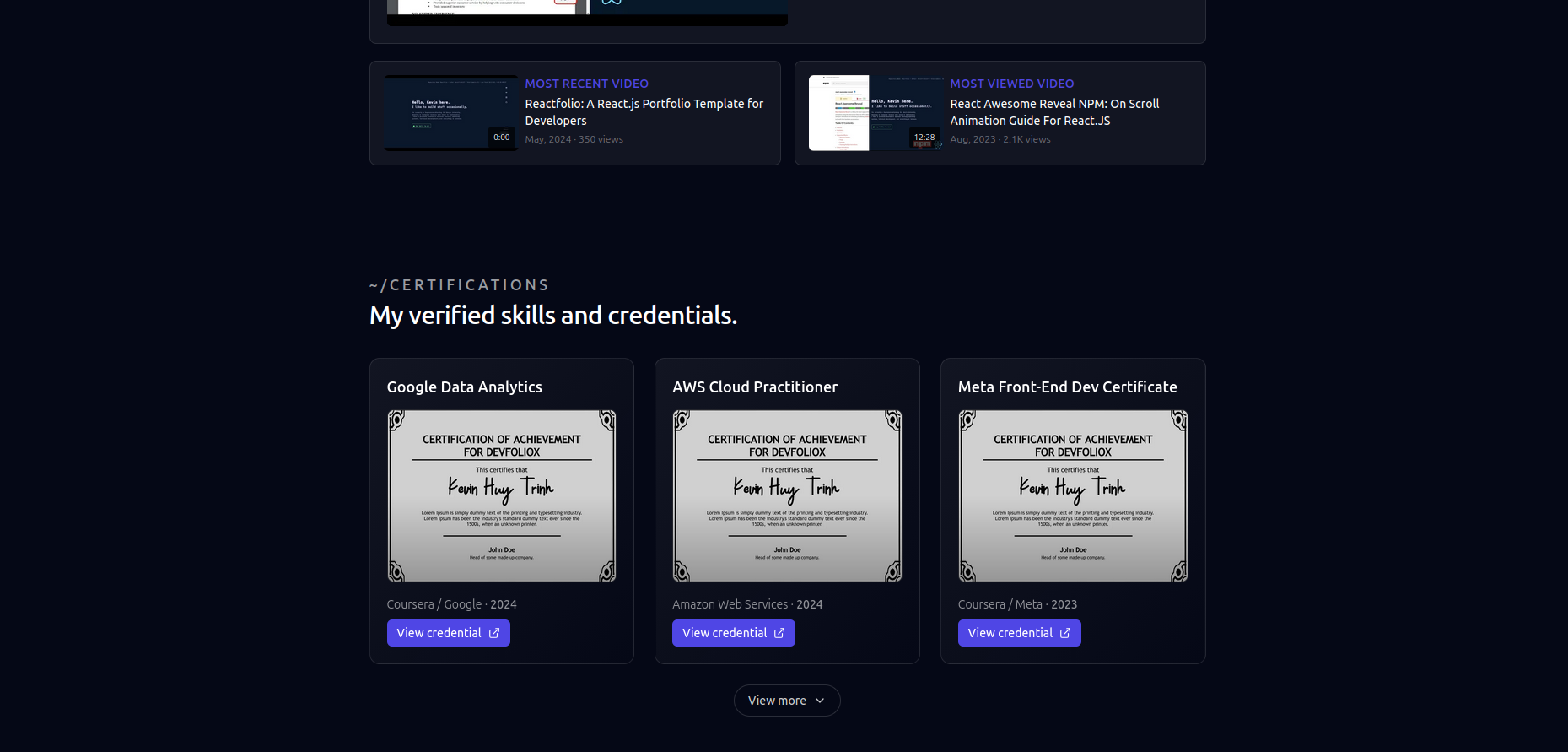Click 'May, 2024 · 350 views' text

(574, 139)
